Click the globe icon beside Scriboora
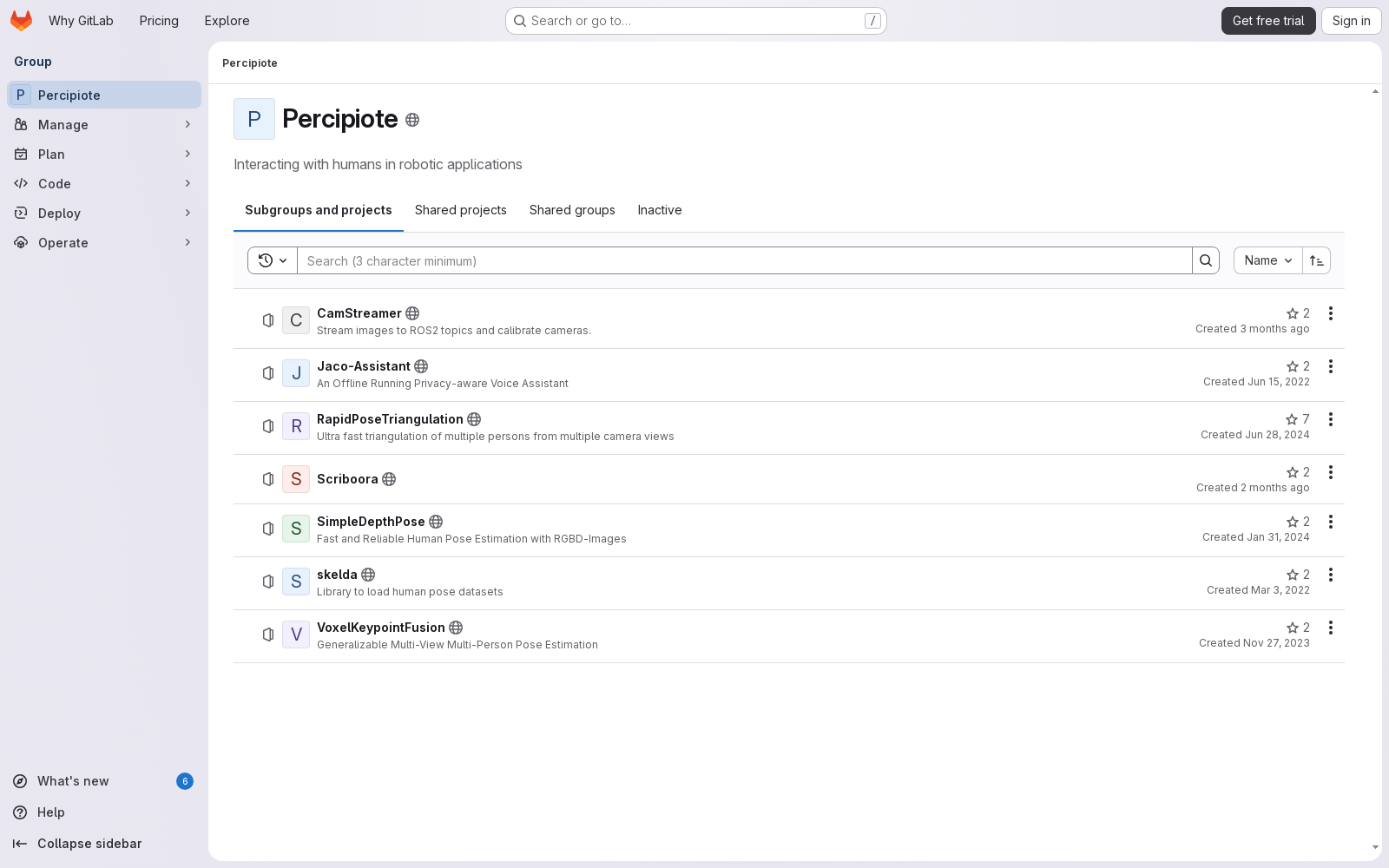 click(x=389, y=479)
